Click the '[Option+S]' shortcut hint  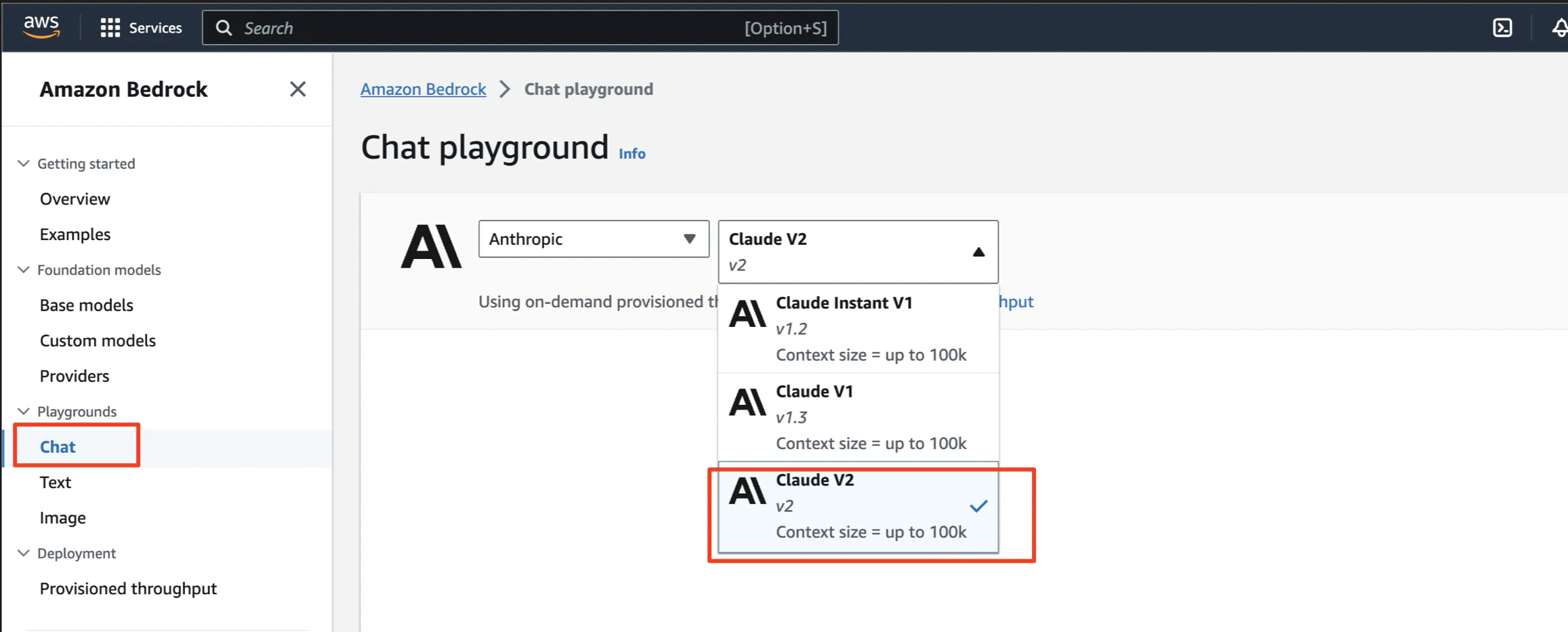point(785,28)
